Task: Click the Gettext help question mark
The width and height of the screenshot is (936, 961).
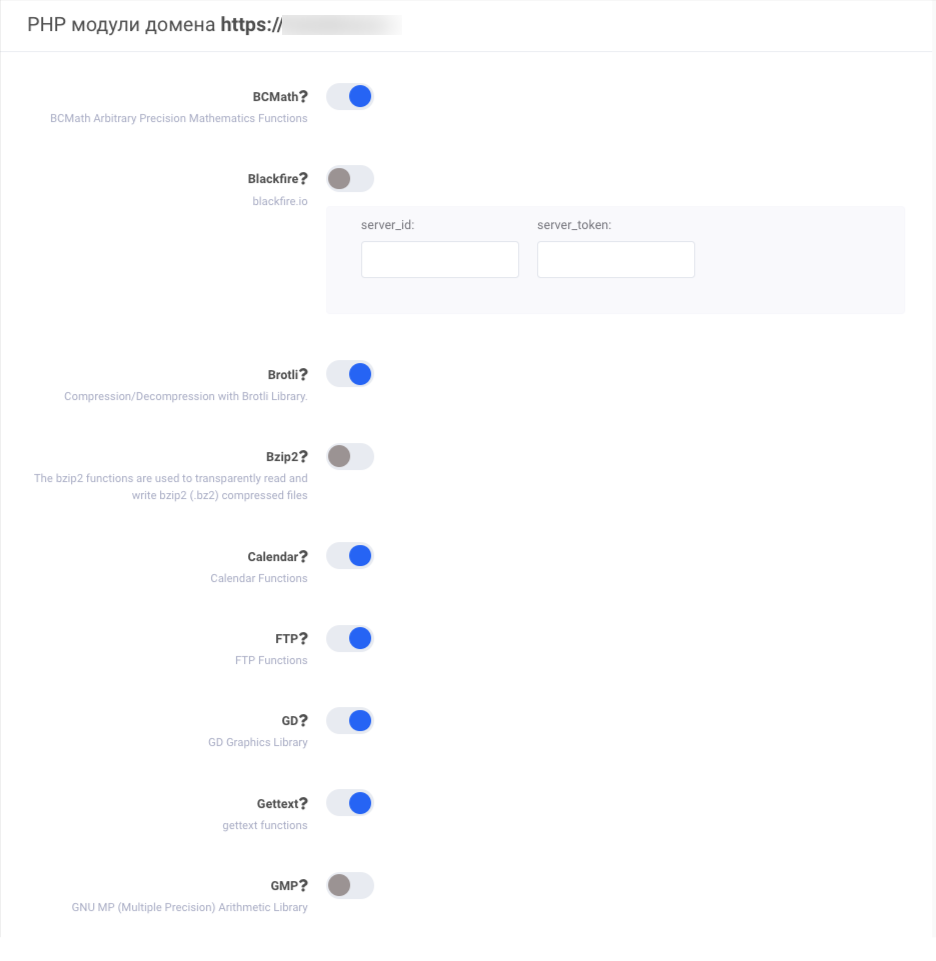Action: click(x=303, y=803)
